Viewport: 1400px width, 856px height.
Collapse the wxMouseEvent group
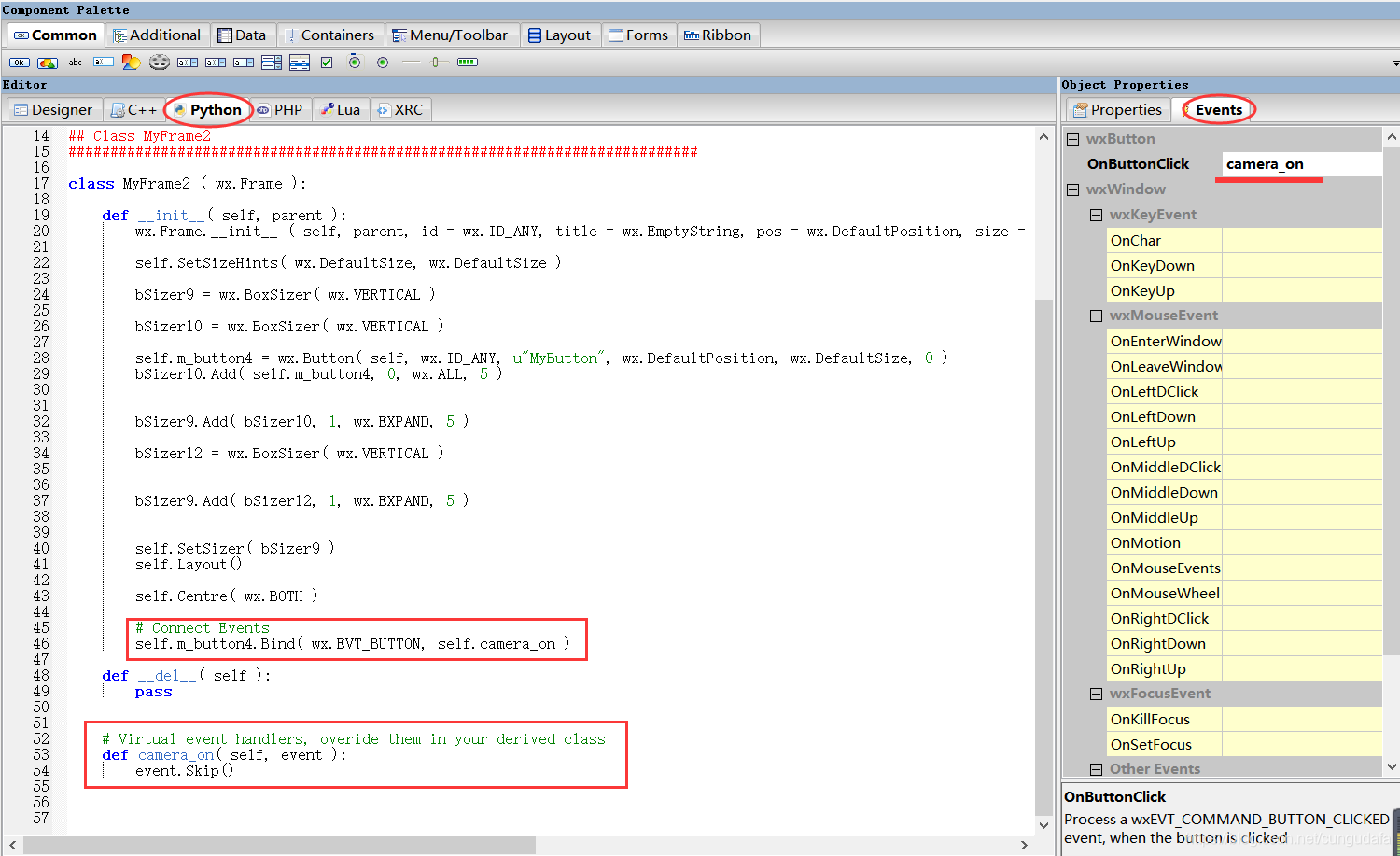[x=1097, y=316]
